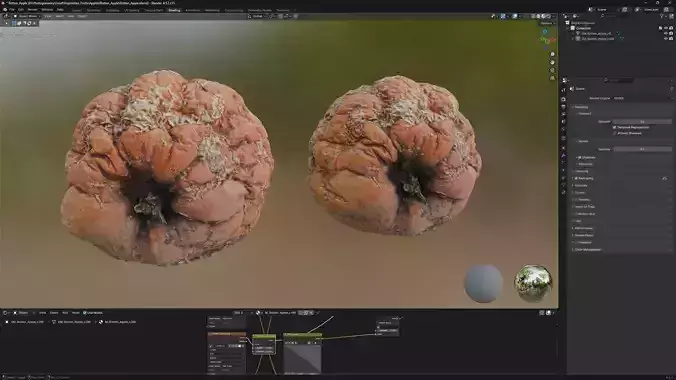Toggle camera view in viewport
676x380 pixels.
tap(552, 70)
